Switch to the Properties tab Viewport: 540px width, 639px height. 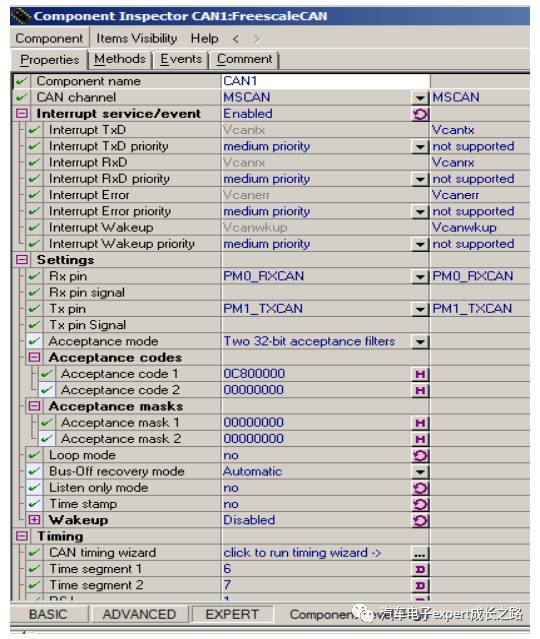click(49, 60)
